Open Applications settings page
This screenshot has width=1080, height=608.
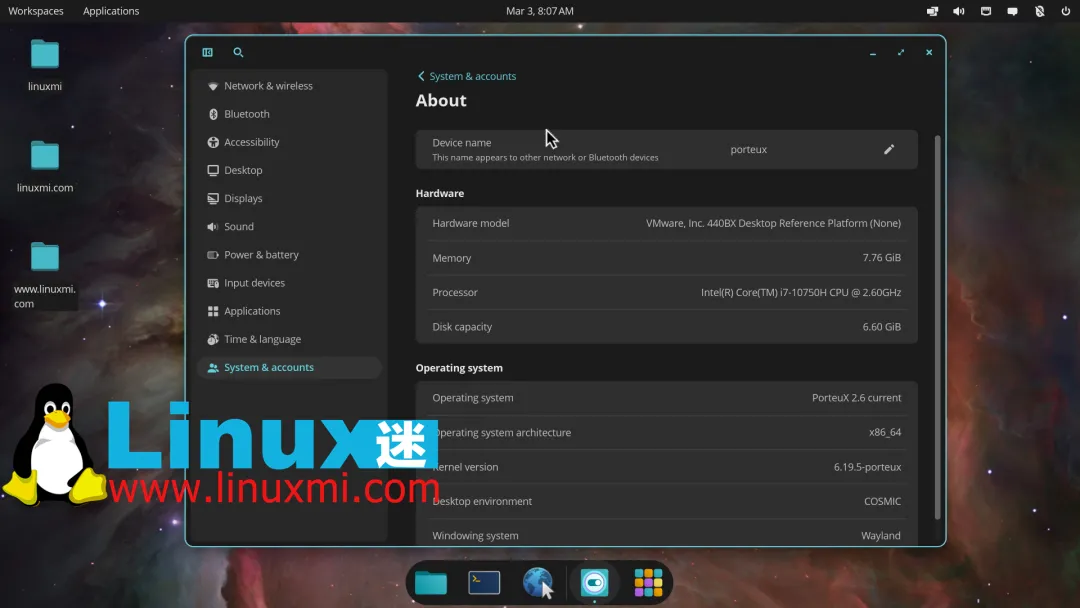pos(289,311)
